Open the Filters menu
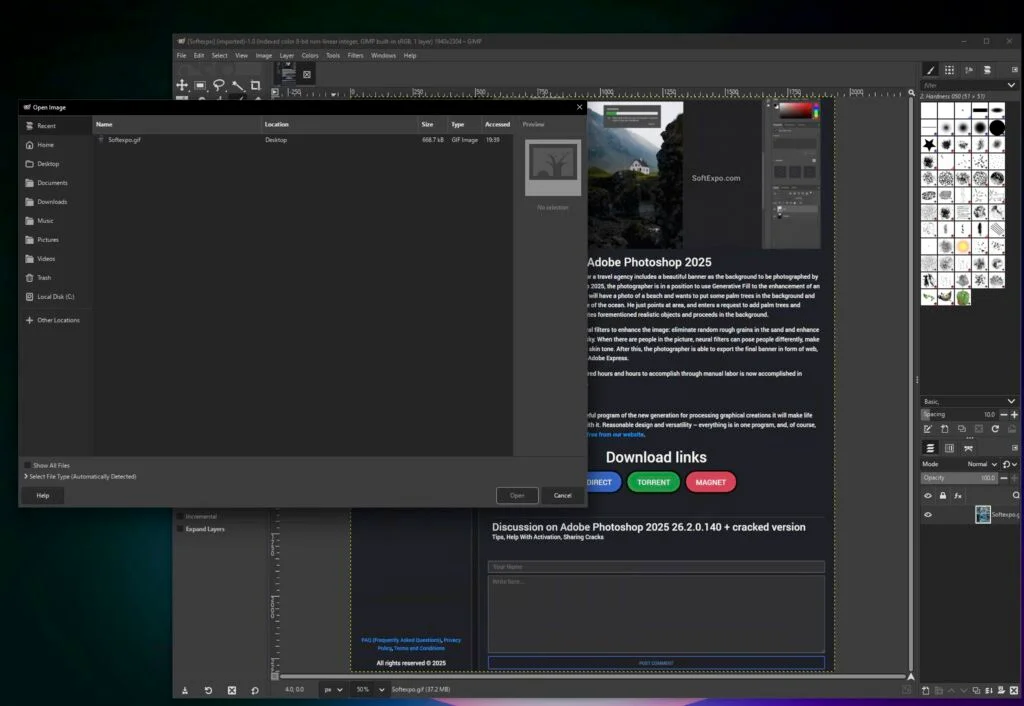 pyautogui.click(x=356, y=55)
